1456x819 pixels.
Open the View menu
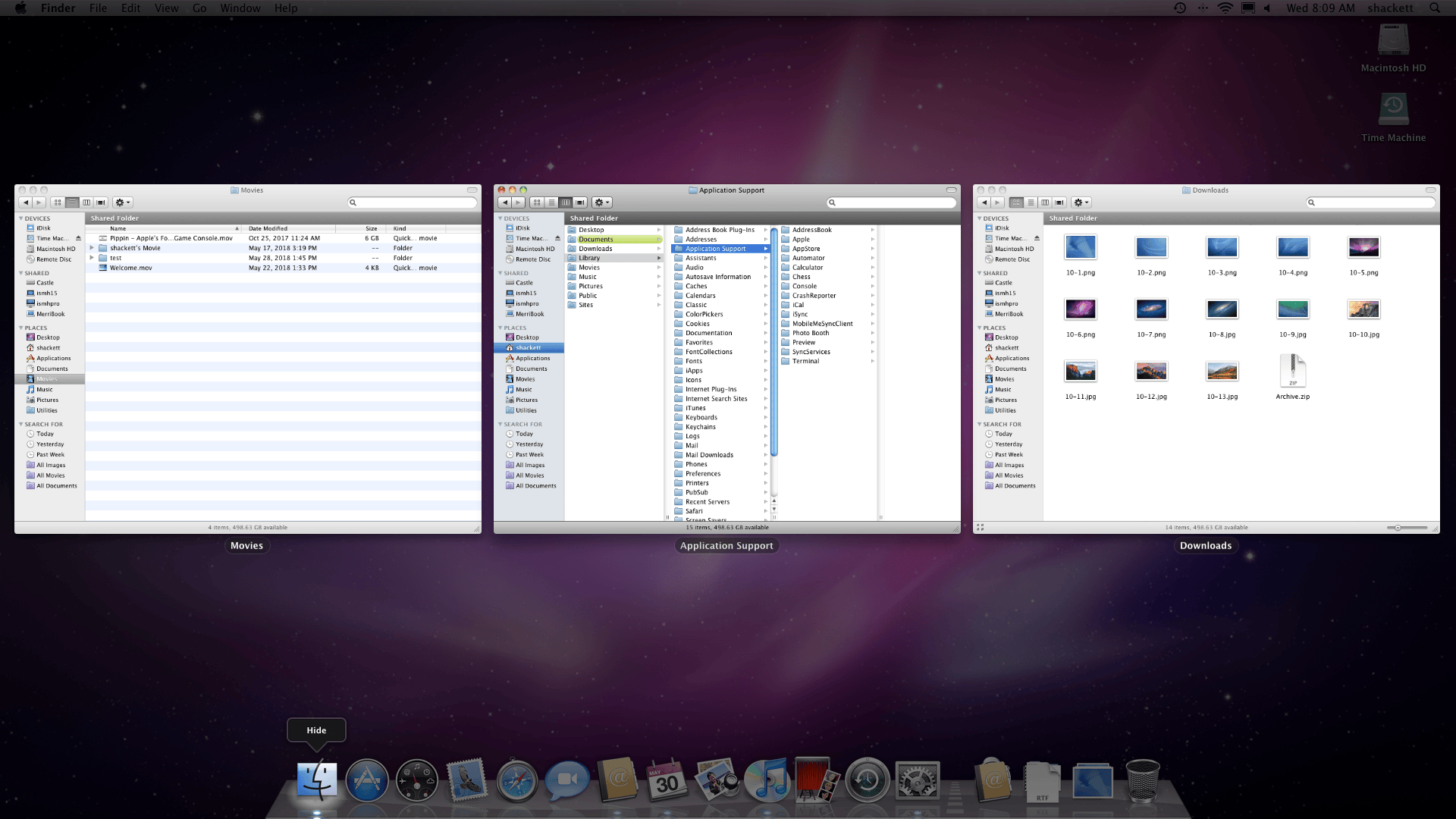(x=166, y=8)
